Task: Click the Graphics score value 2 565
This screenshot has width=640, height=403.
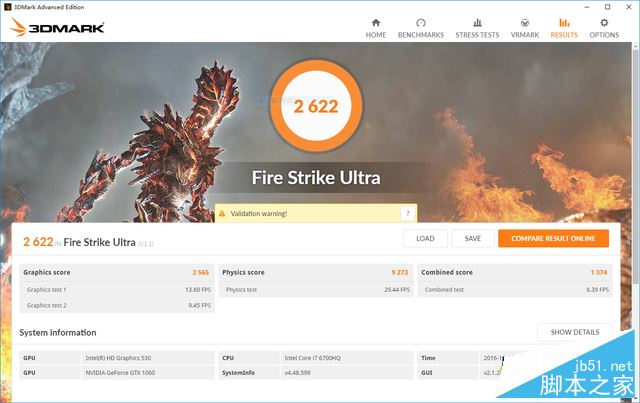Action: (201, 272)
